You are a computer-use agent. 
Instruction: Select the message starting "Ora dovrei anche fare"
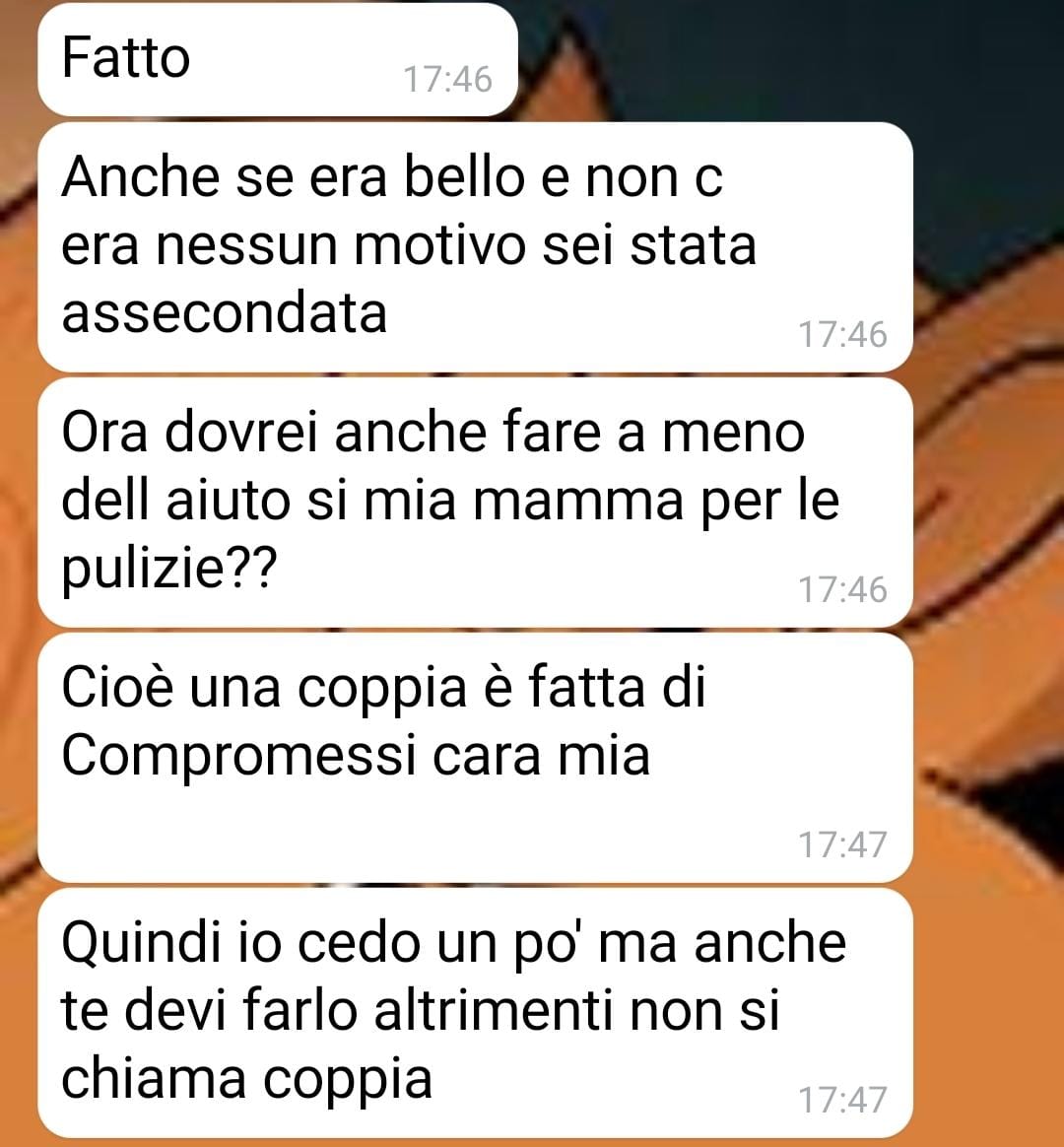click(475, 503)
